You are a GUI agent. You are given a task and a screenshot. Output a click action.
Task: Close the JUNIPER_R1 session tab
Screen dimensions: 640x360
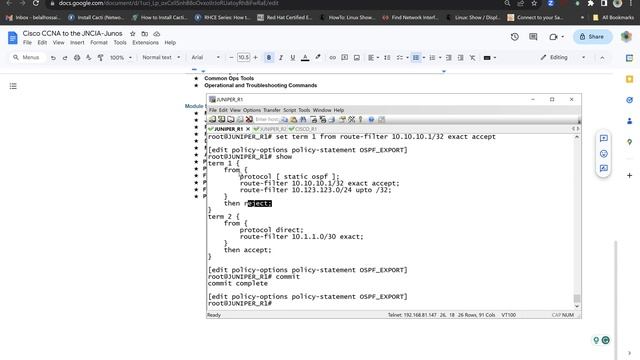click(248, 129)
